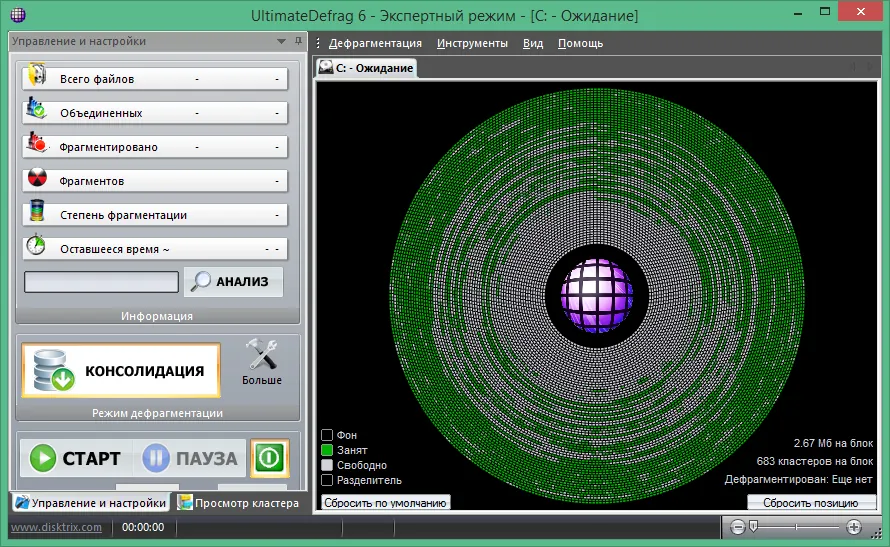Click the pin icon of Управление и настройки panel
Screen dimensions: 890x547
[x=299, y=41]
